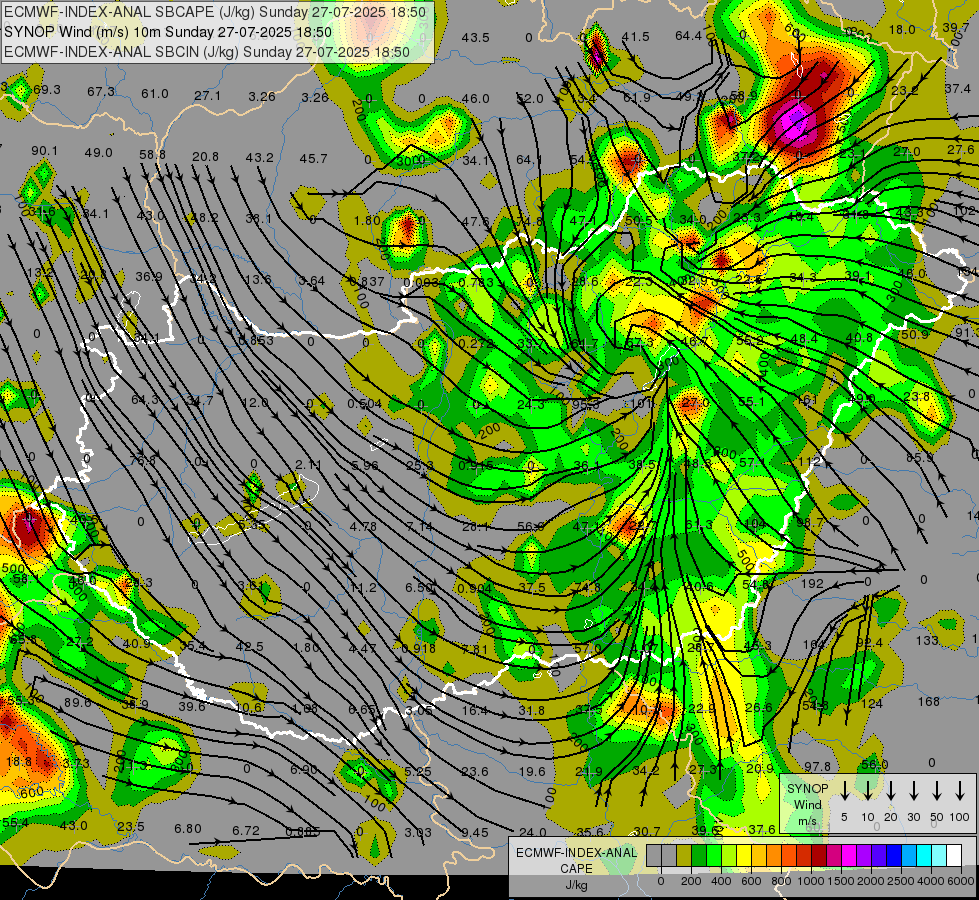Click the map value '4.78'
Image resolution: width=979 pixels, height=900 pixels.
[x=363, y=526]
